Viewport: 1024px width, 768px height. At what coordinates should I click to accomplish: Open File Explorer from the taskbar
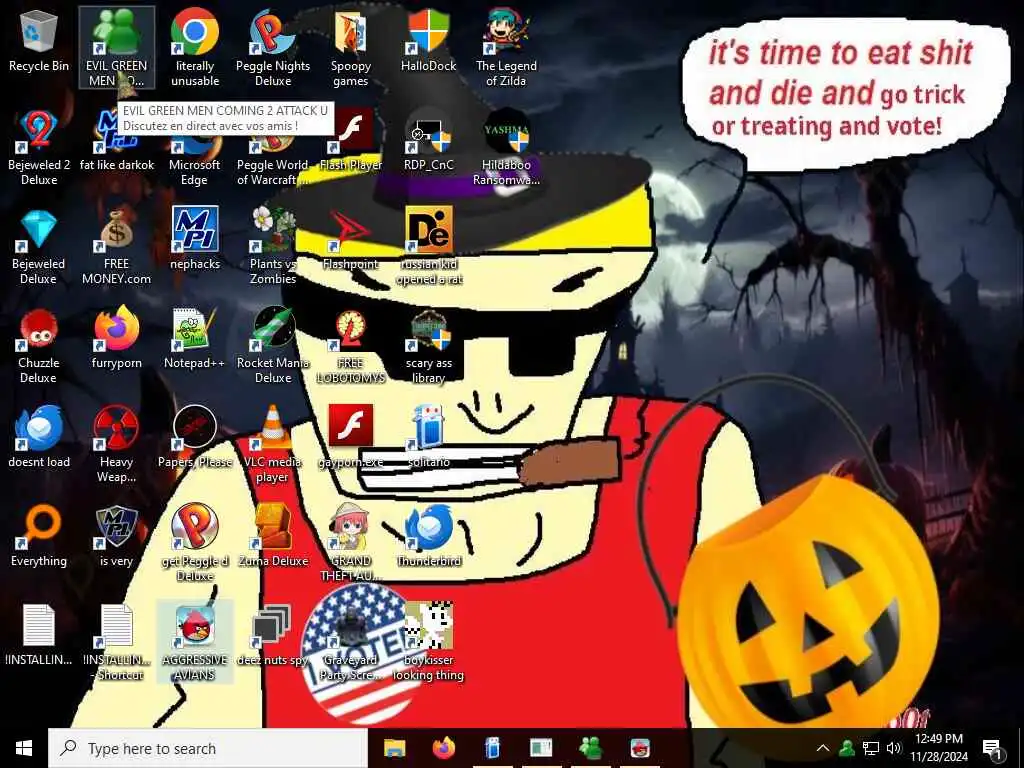(x=394, y=748)
